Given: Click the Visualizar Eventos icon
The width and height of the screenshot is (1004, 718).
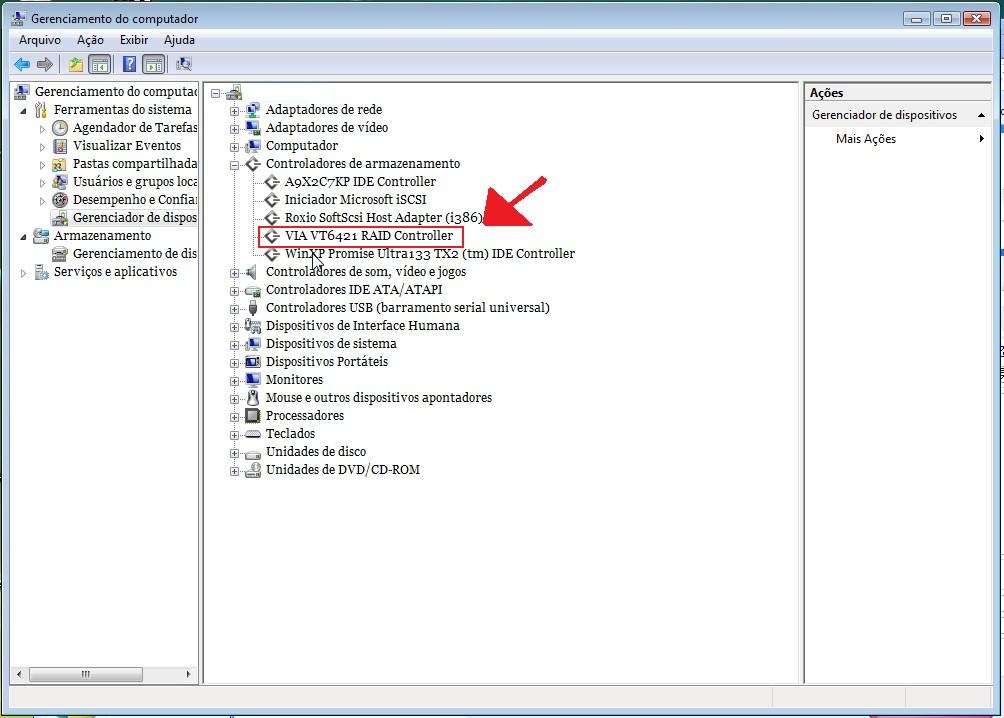Looking at the screenshot, I should click(60, 145).
